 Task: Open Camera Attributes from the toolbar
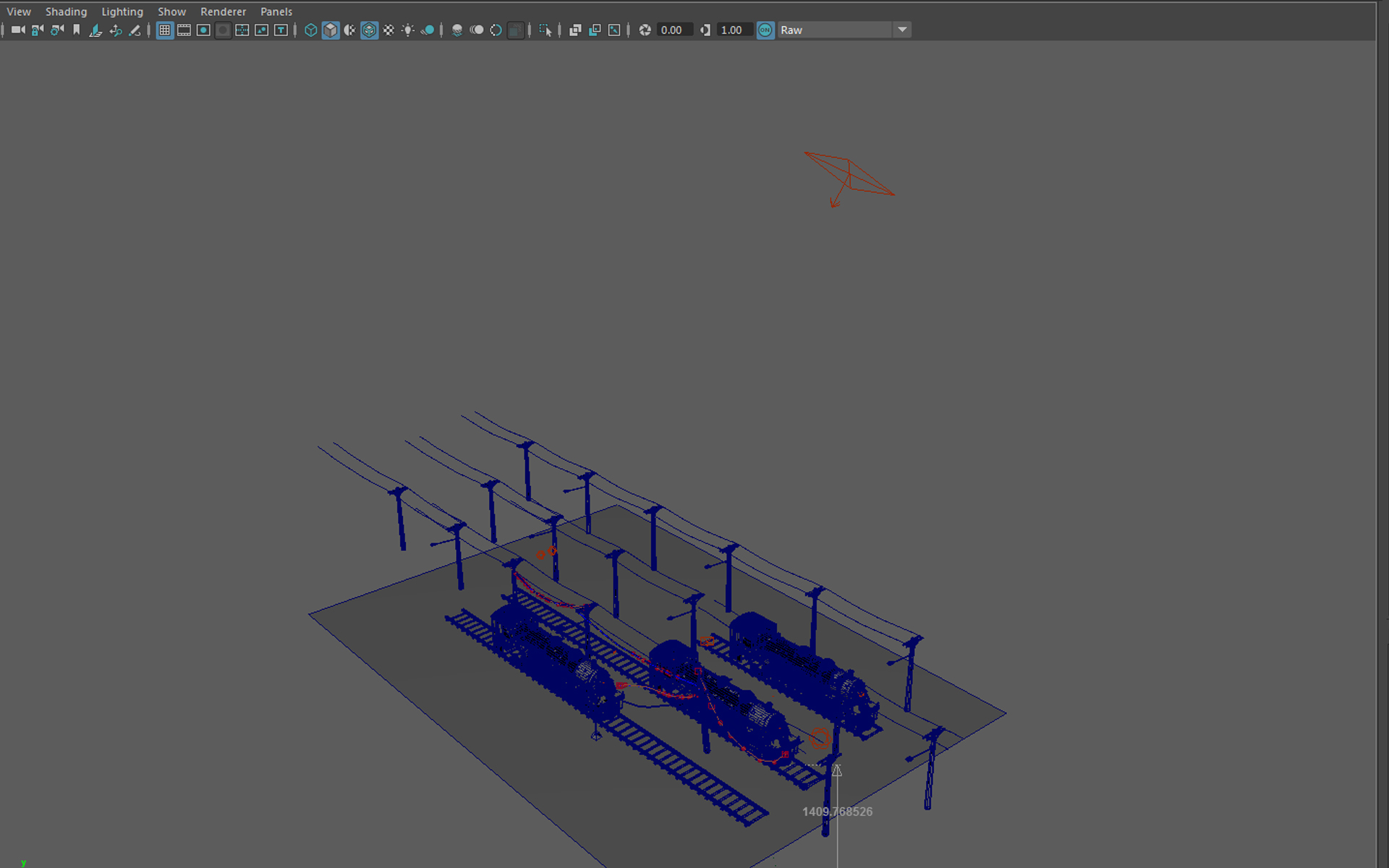(x=57, y=30)
